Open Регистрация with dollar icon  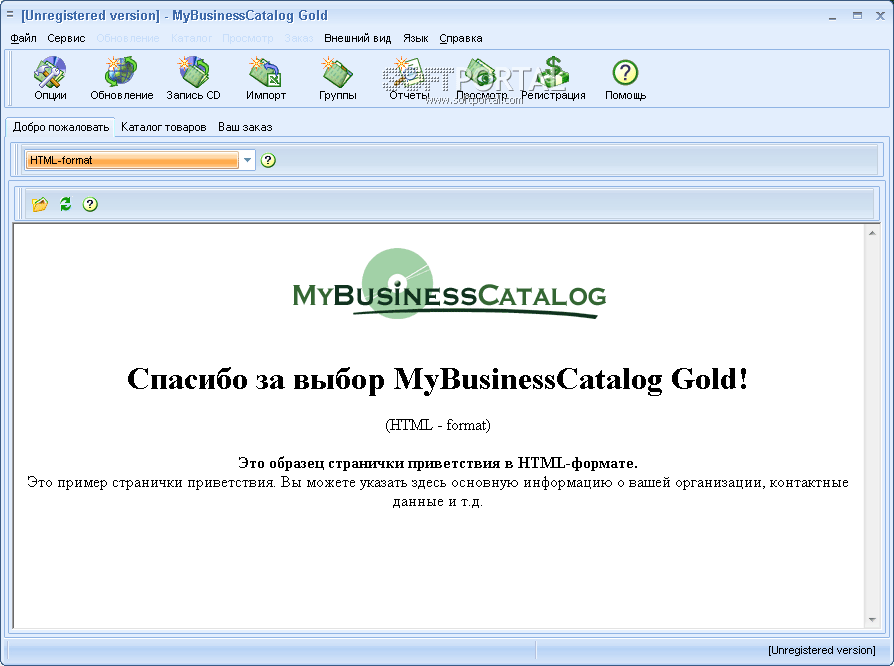[x=553, y=79]
